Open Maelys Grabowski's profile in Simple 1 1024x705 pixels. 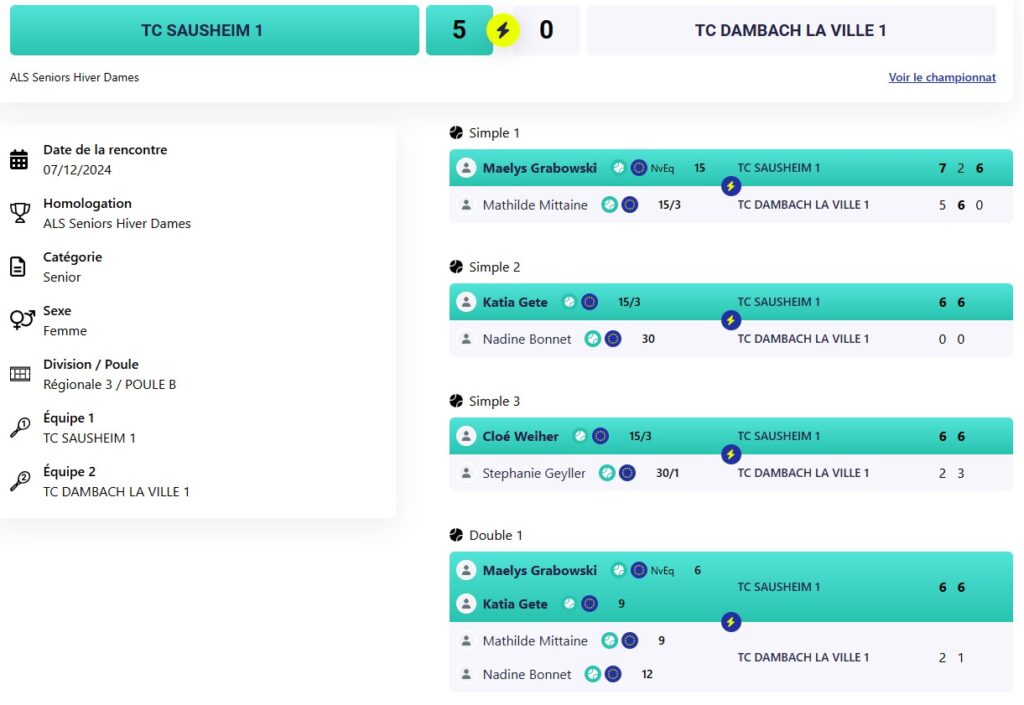click(539, 168)
